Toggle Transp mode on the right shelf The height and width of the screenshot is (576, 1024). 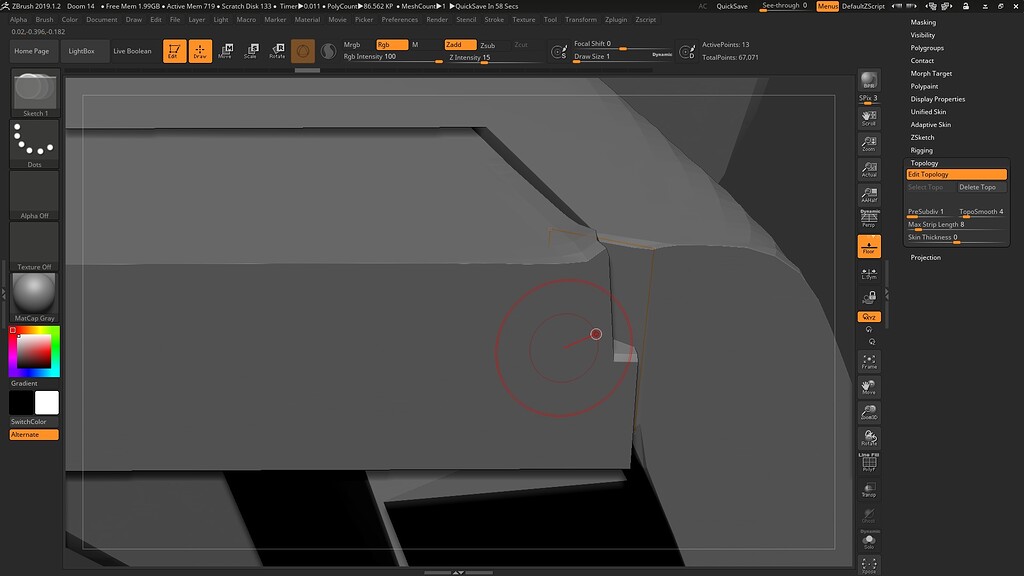(868, 490)
